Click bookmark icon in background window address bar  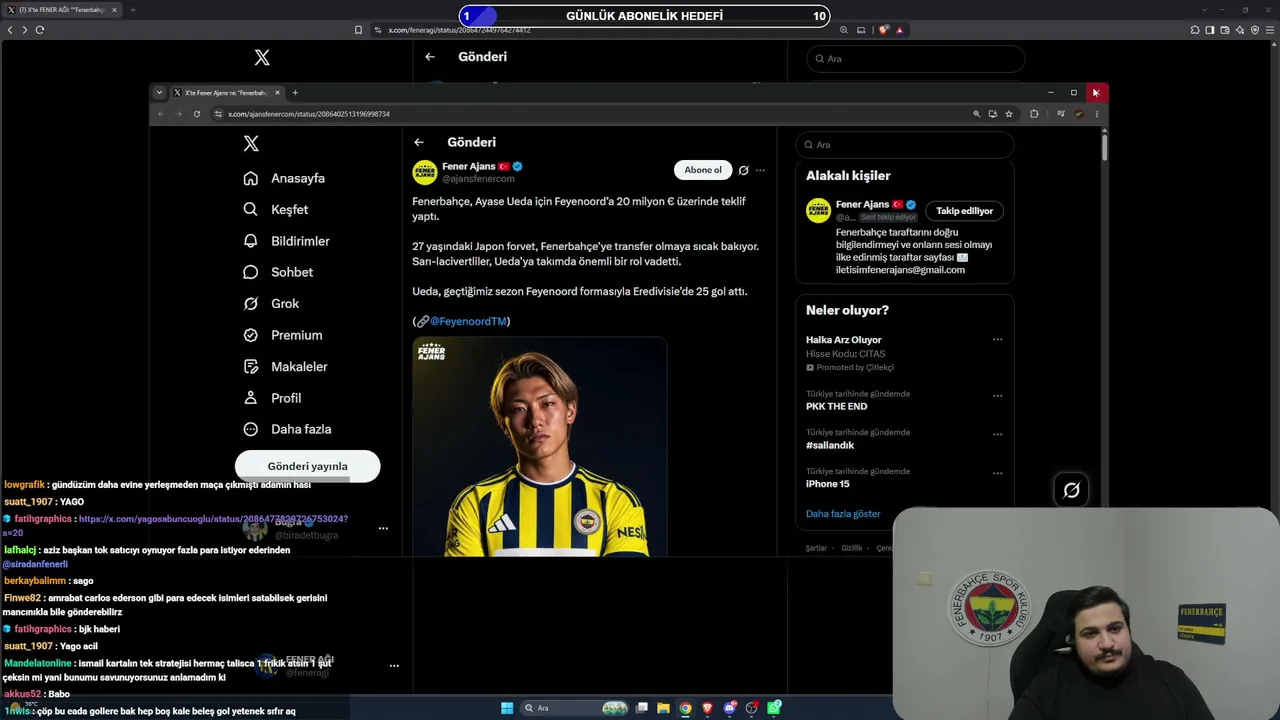click(359, 30)
